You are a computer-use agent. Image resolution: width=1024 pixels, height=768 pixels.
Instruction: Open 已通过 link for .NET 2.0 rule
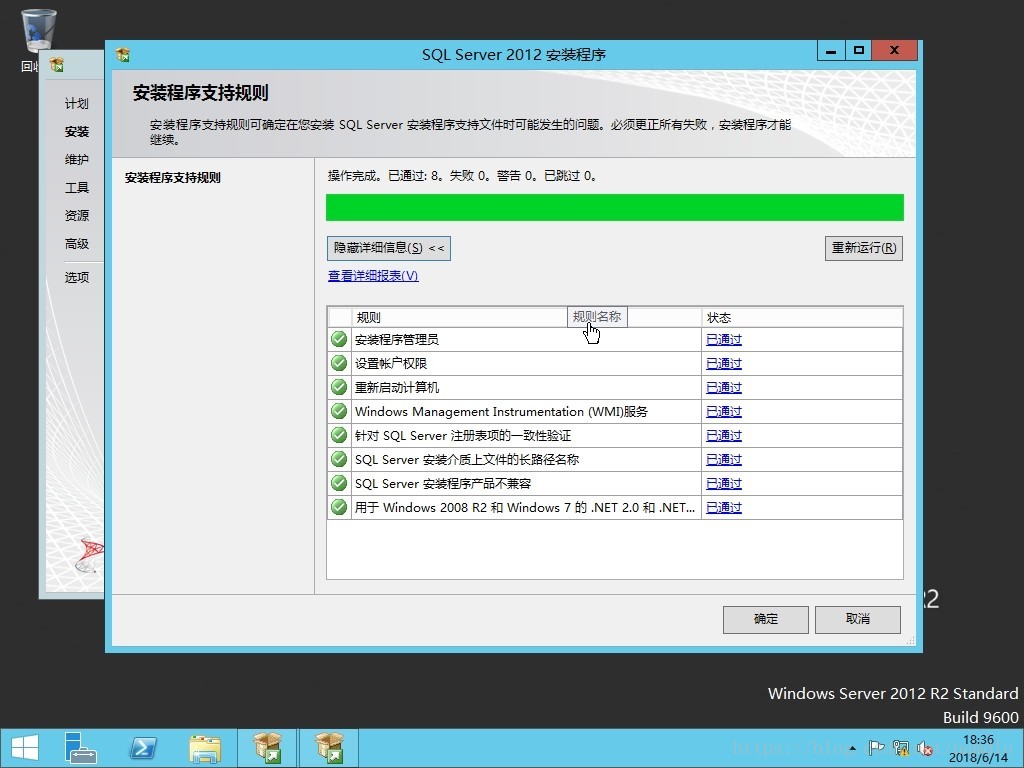[x=724, y=508]
